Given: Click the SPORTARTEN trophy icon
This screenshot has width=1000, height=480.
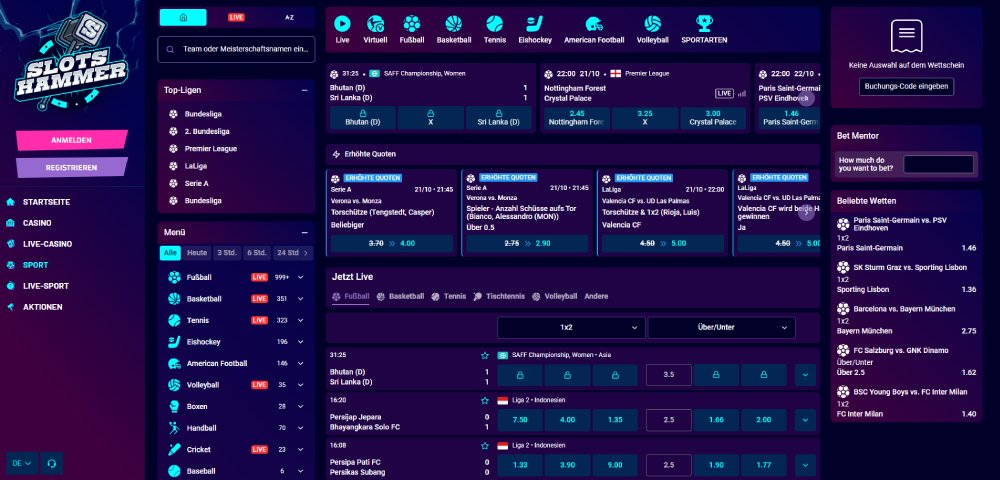Looking at the screenshot, I should pos(704,23).
